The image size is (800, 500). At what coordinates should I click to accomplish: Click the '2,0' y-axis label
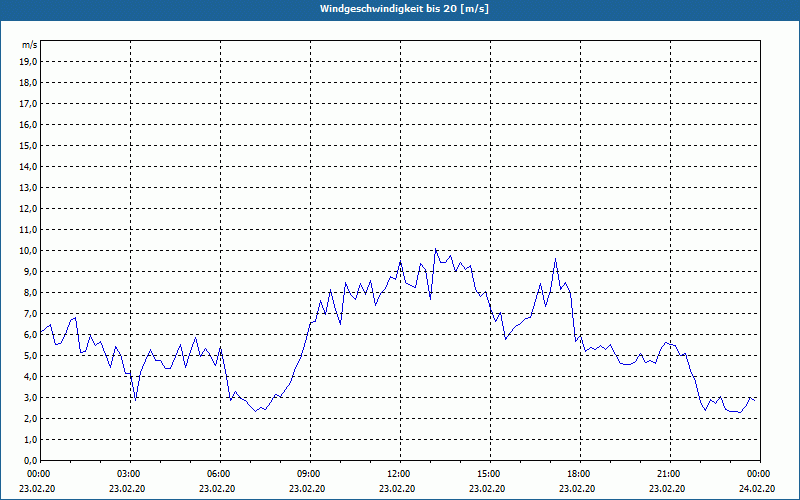[31, 418]
